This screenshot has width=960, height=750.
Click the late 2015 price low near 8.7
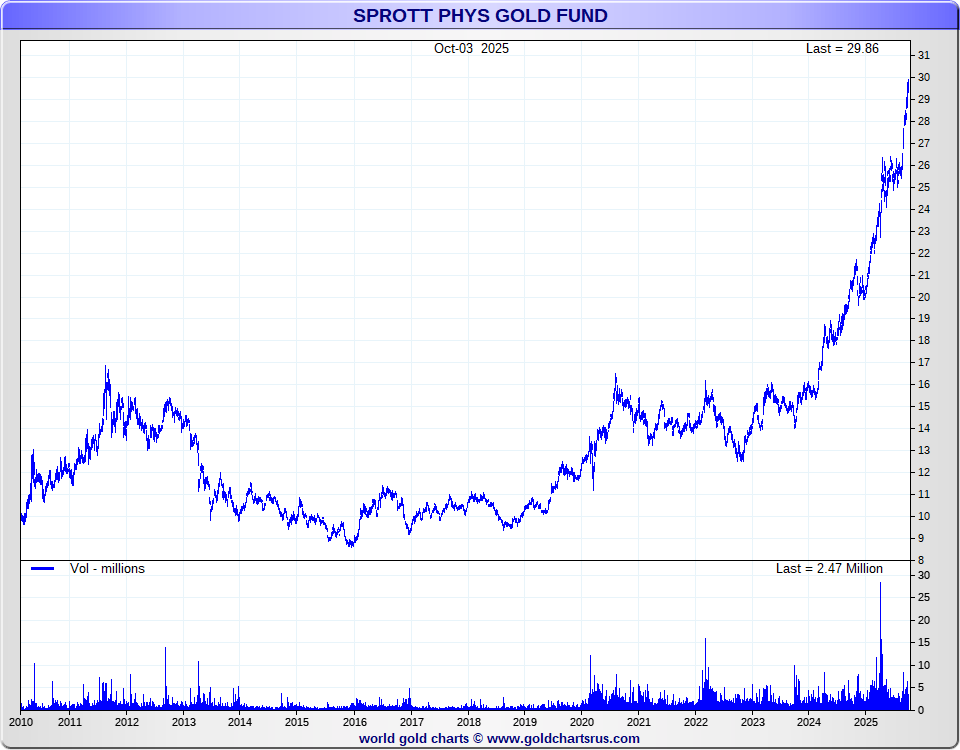(351, 544)
